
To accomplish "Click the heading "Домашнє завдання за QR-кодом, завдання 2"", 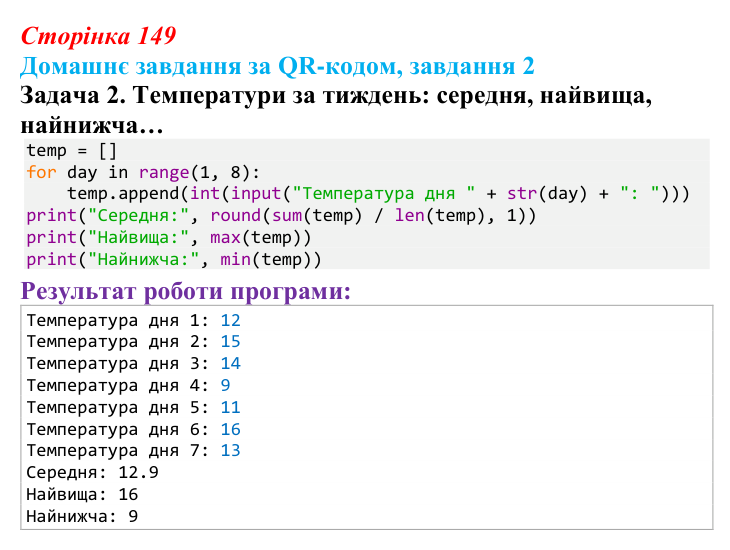I will coord(277,66).
